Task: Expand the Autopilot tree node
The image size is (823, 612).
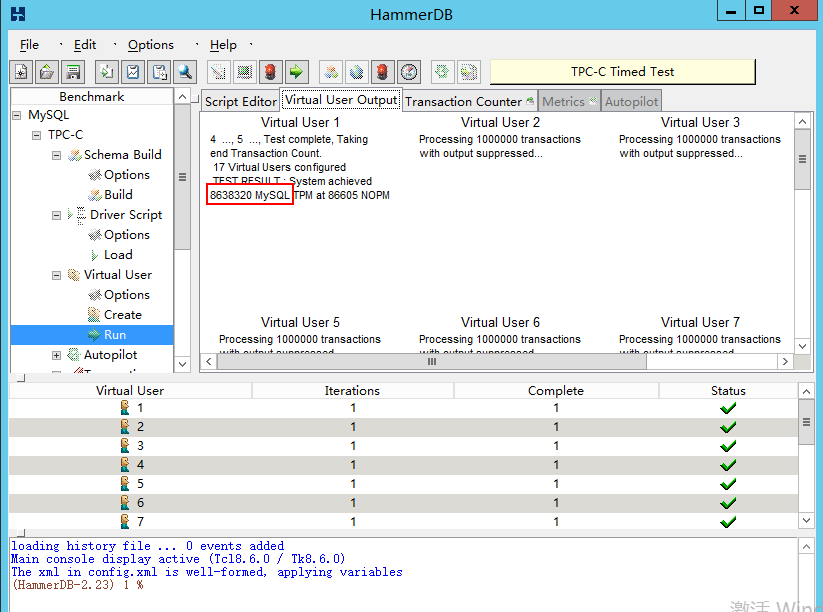Action: tap(57, 355)
